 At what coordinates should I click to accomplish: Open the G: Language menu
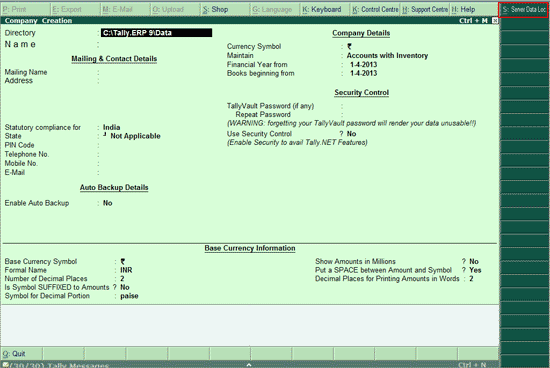point(276,9)
